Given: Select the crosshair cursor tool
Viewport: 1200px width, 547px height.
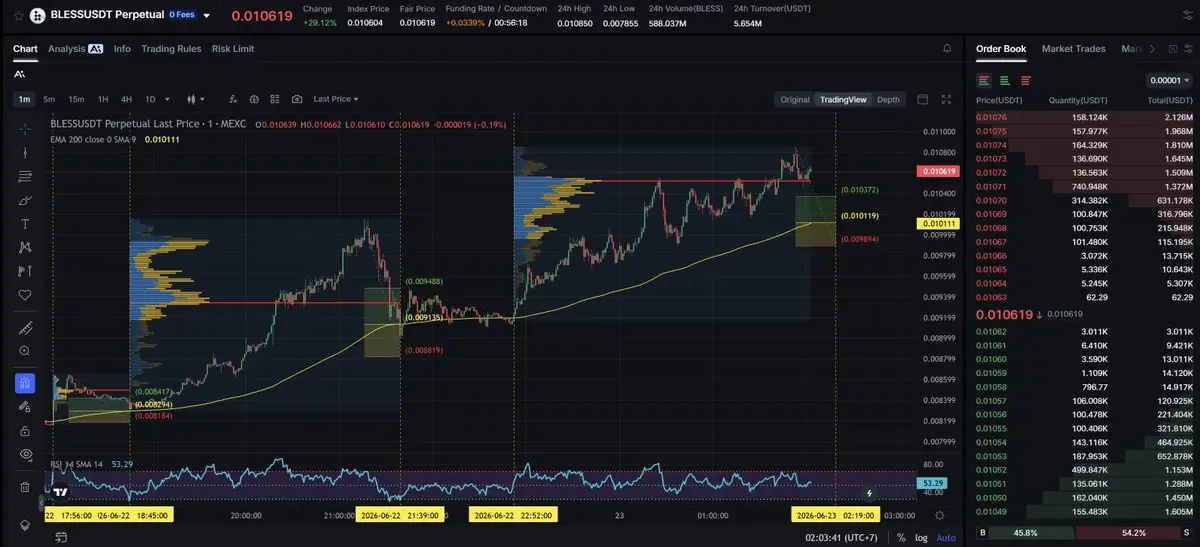Looking at the screenshot, I should (25, 129).
